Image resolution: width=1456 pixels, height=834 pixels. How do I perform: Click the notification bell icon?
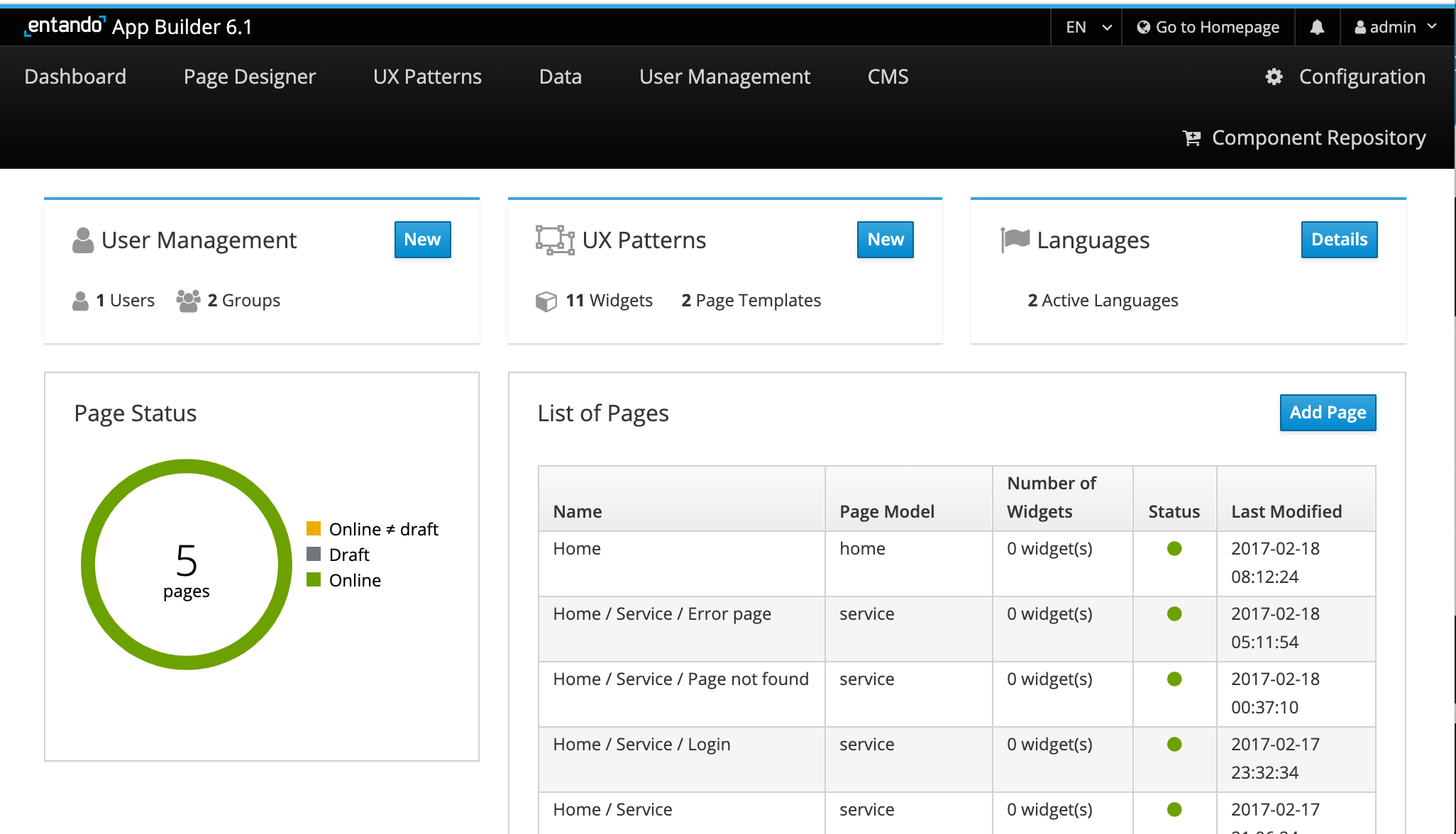click(x=1319, y=27)
